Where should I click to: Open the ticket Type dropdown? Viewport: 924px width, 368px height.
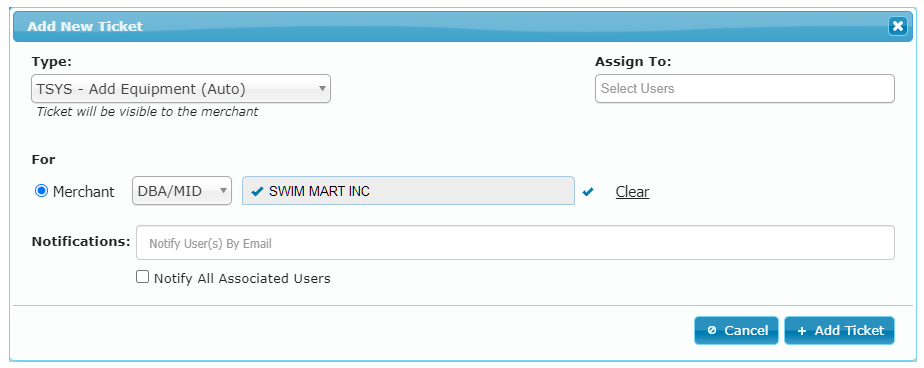(181, 89)
